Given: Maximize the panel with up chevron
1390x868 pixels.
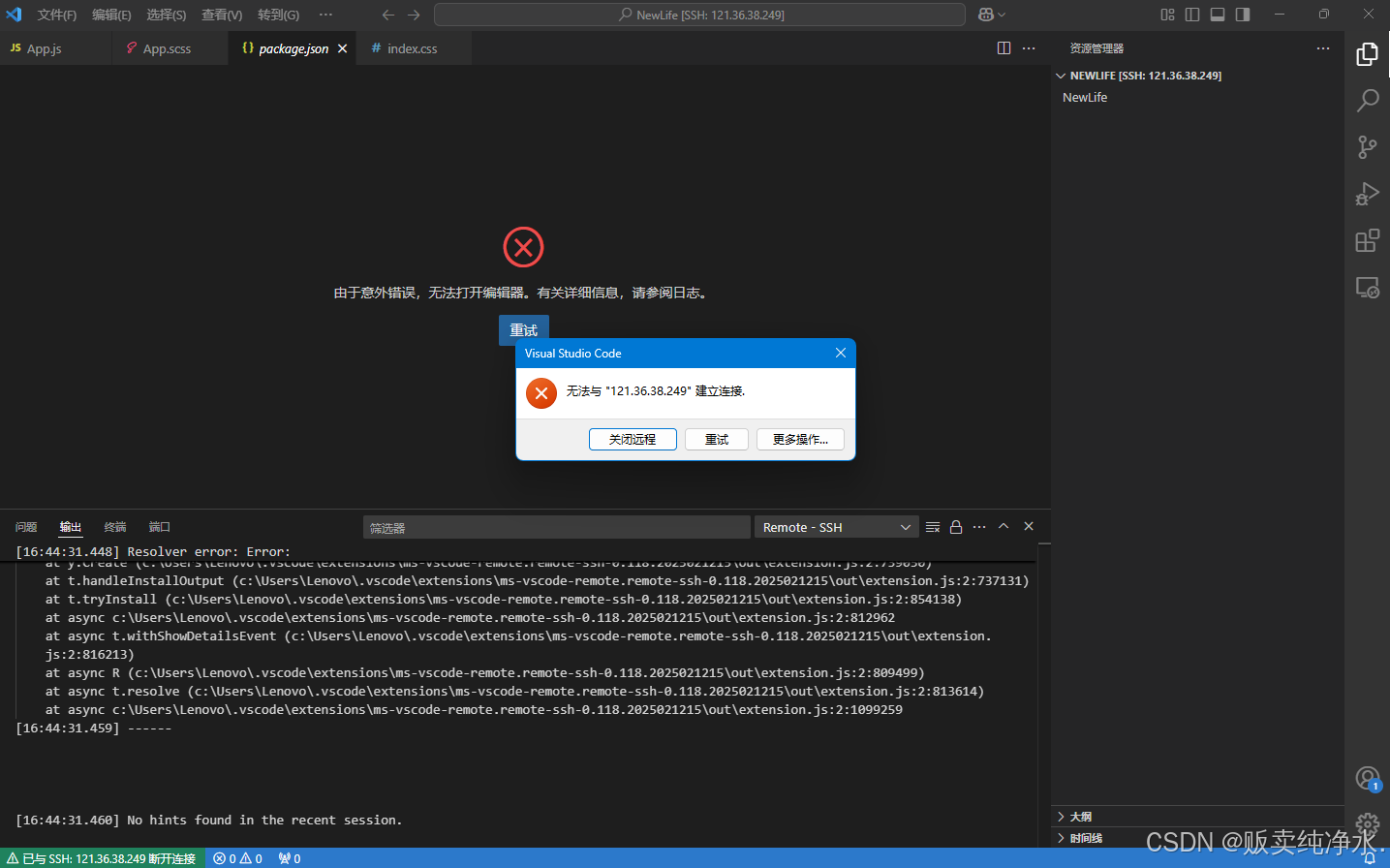Looking at the screenshot, I should (x=1004, y=526).
